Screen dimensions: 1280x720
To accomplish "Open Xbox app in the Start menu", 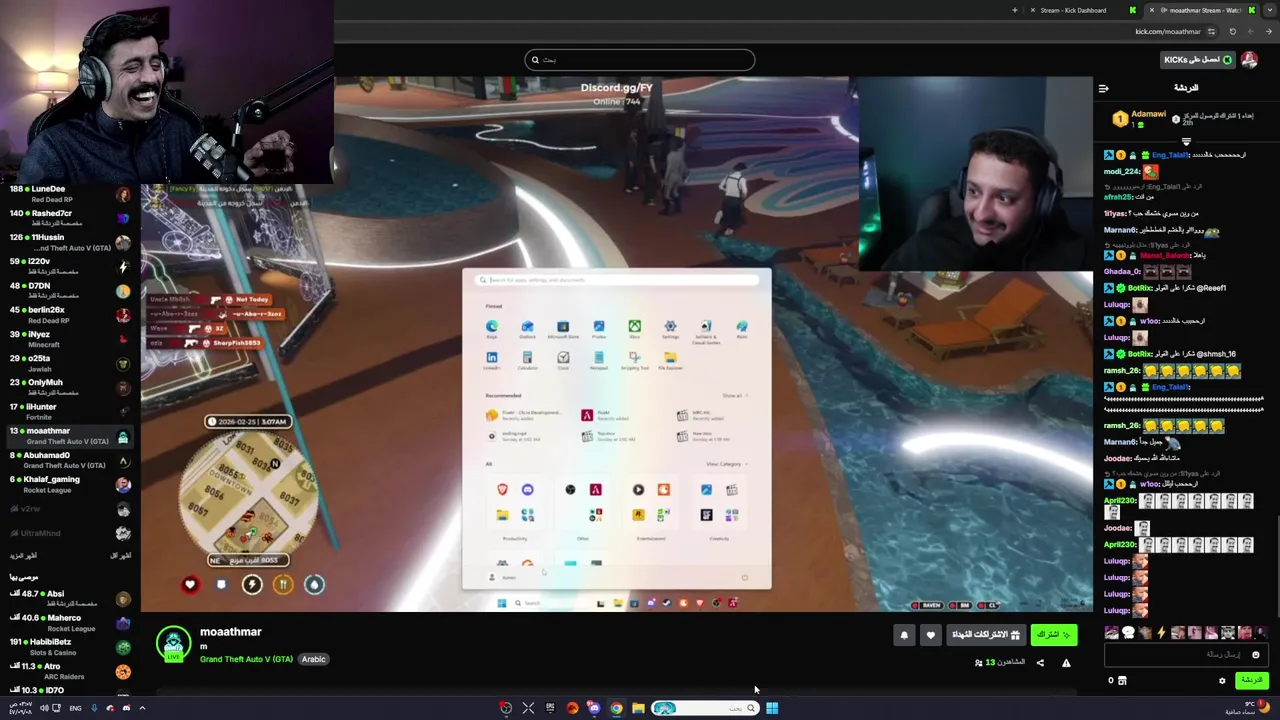I will tap(634, 327).
